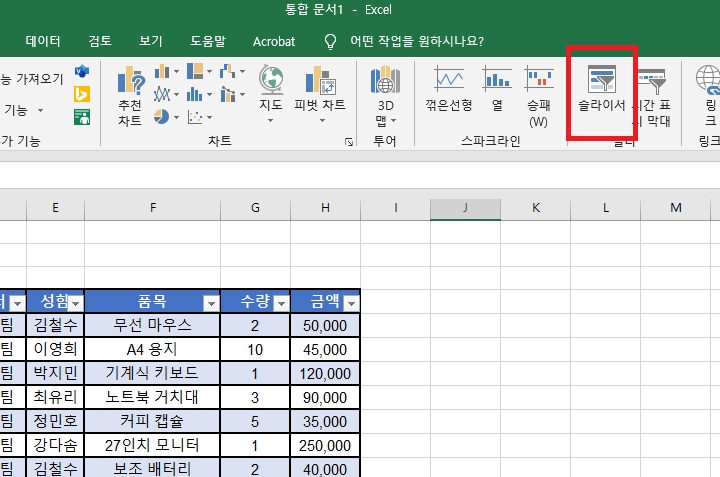
Task: Switch to the Acrobat ribbon tab
Action: click(x=274, y=42)
